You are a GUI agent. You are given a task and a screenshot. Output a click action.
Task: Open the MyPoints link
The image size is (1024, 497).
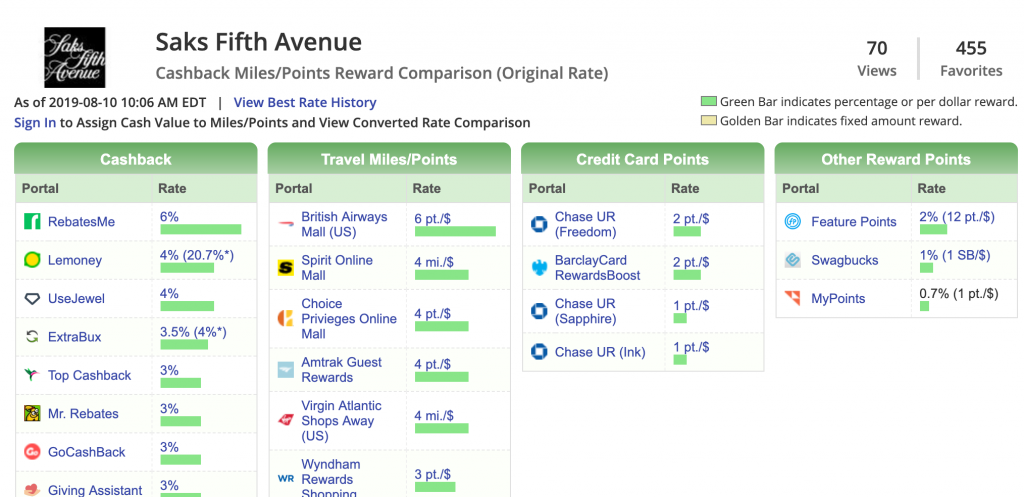(838, 298)
